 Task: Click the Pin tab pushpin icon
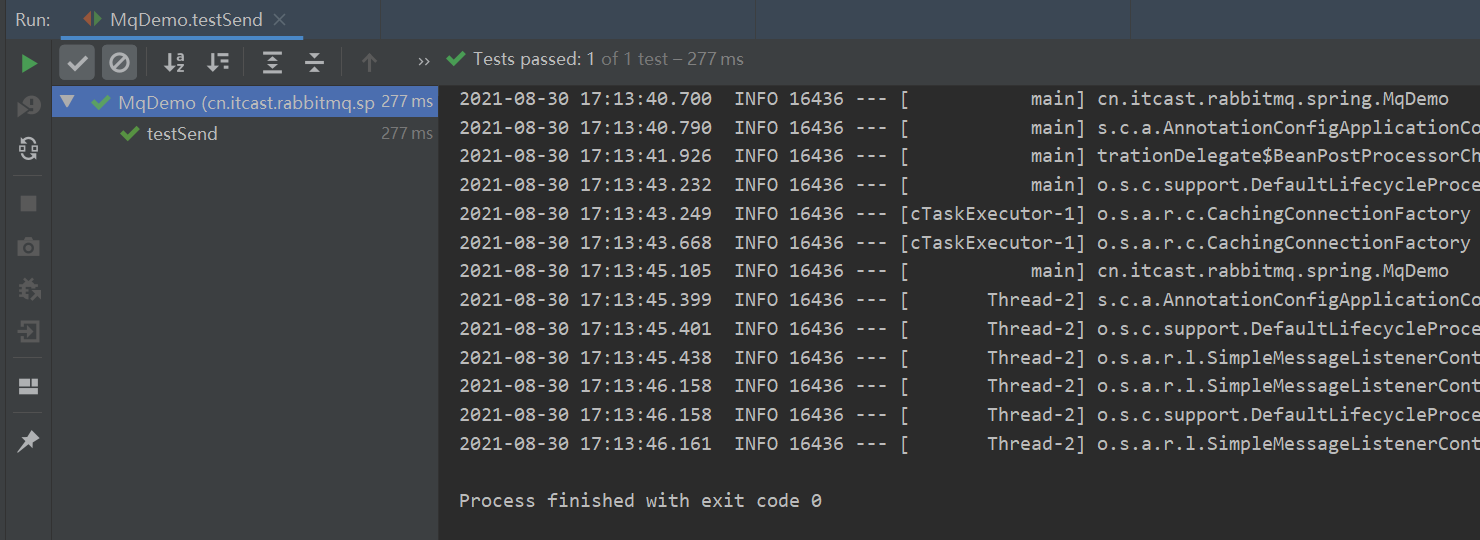click(29, 440)
